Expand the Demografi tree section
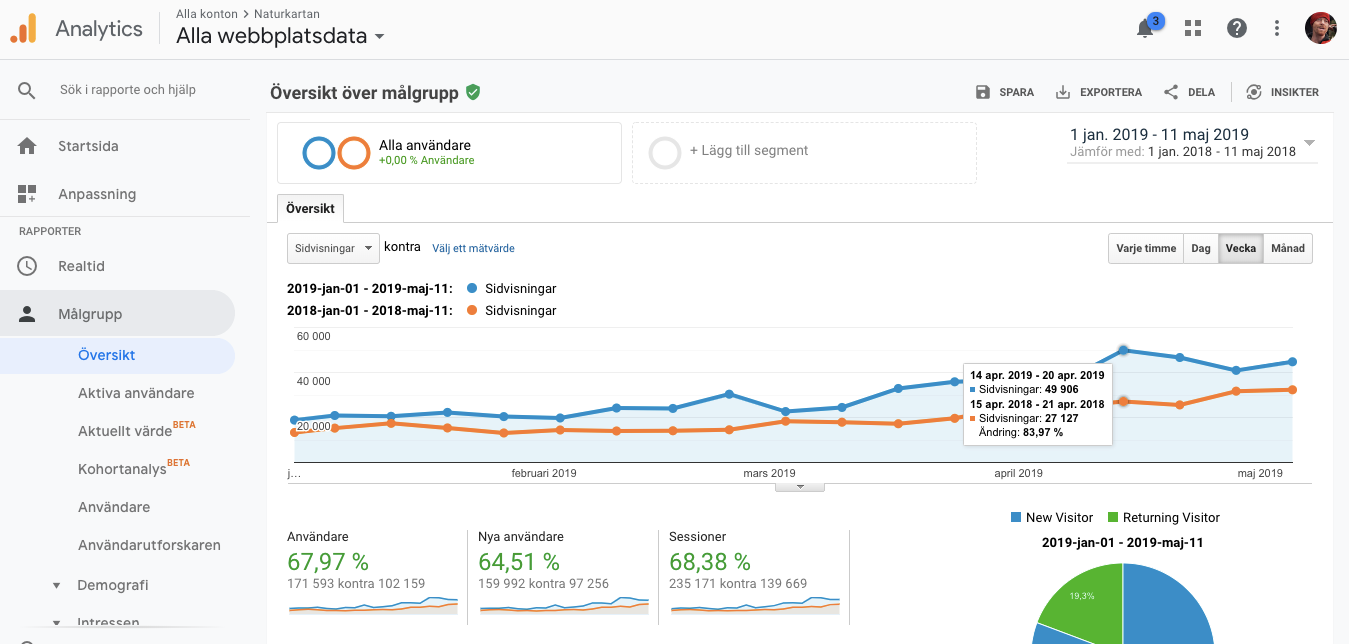Image resolution: width=1349 pixels, height=644 pixels. pos(57,585)
